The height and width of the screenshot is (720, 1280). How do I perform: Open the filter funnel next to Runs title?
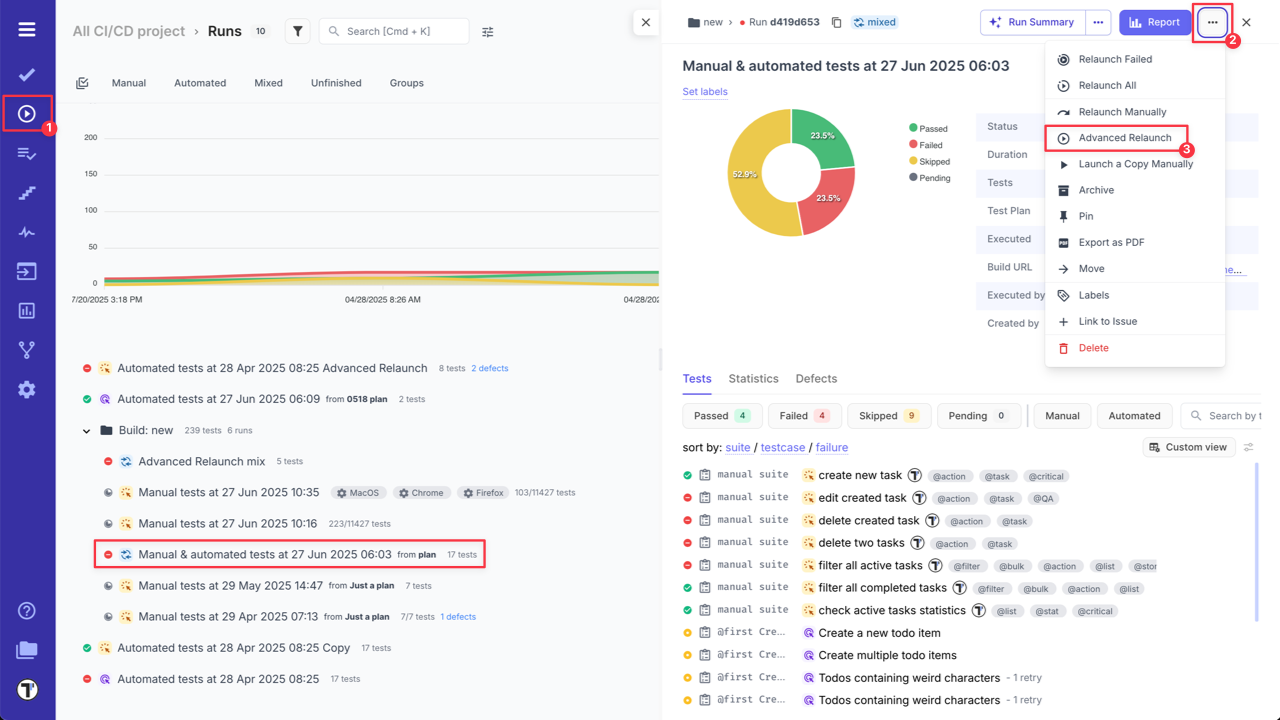[297, 30]
